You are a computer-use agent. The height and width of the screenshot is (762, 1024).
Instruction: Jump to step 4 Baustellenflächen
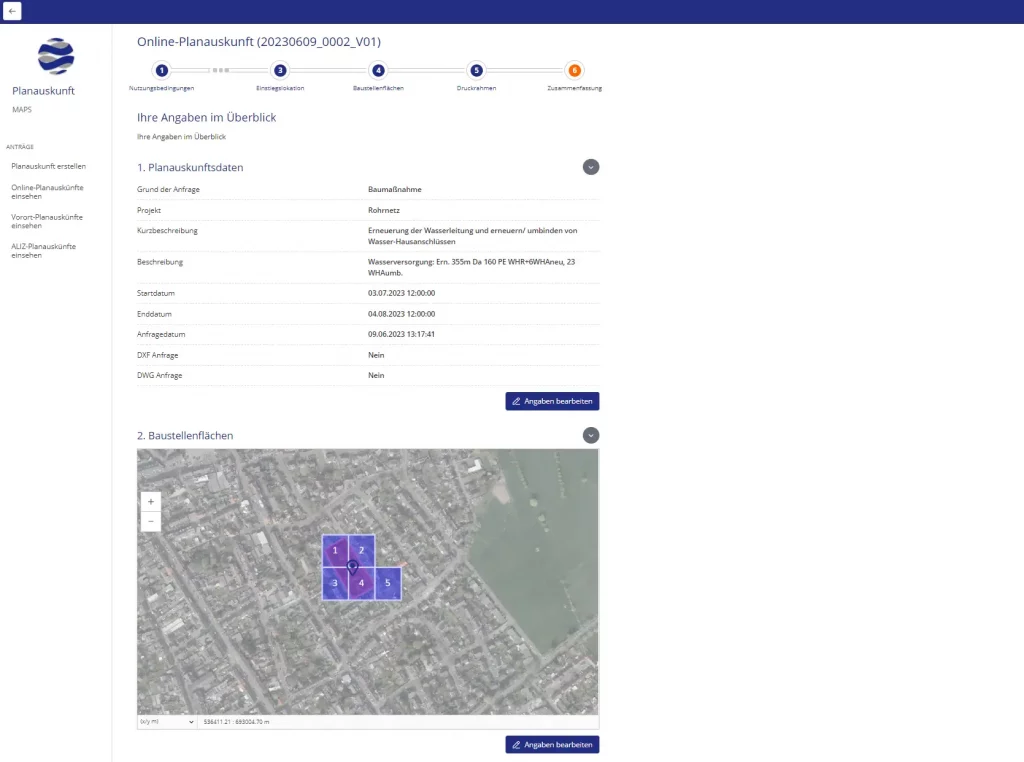[378, 70]
